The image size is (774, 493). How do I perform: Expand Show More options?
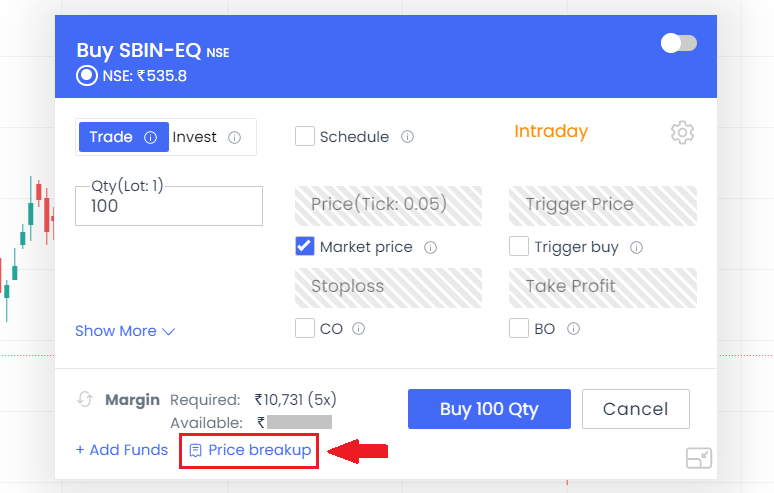coord(125,331)
